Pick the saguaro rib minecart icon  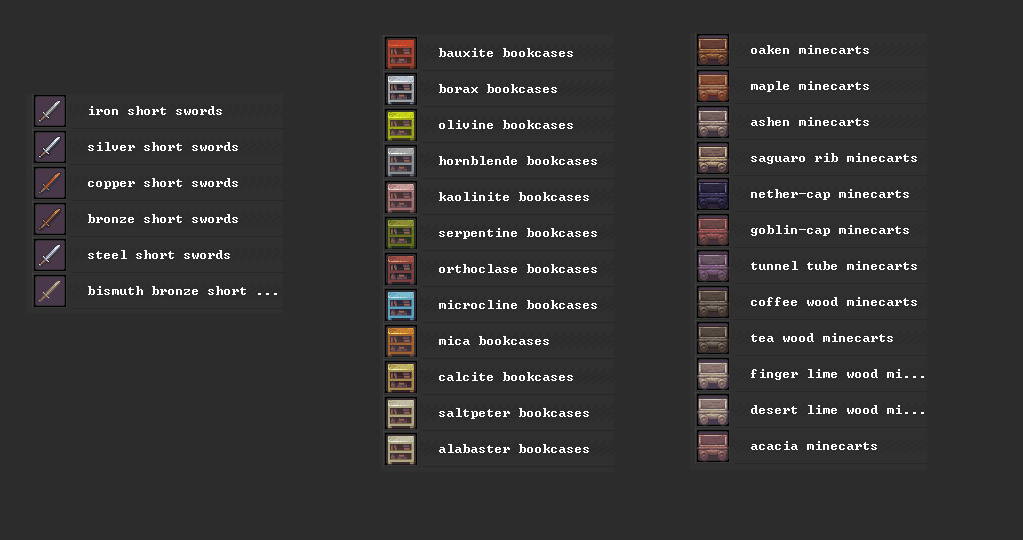click(x=712, y=158)
